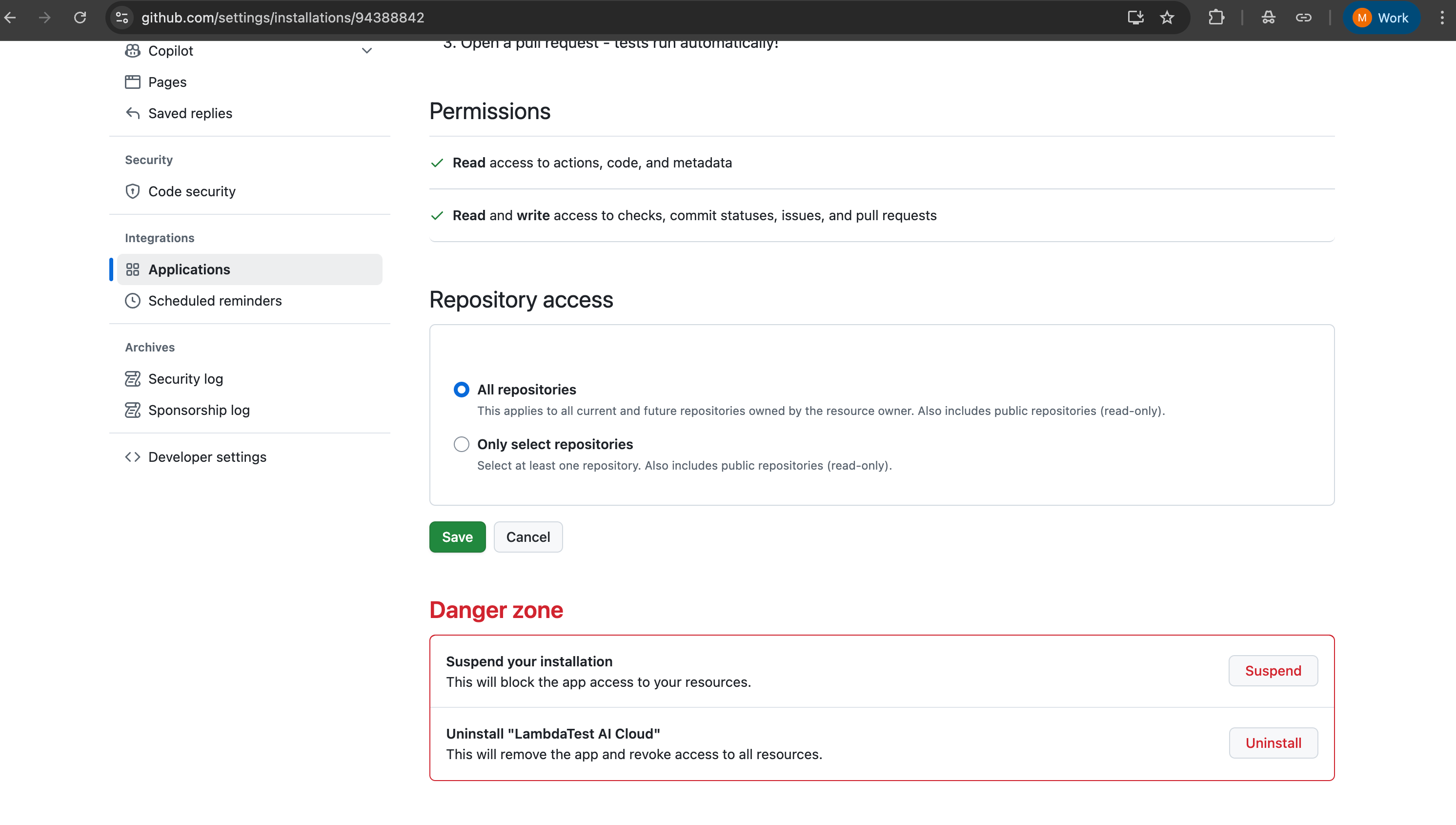
Task: Suspend the app installation
Action: (1273, 670)
